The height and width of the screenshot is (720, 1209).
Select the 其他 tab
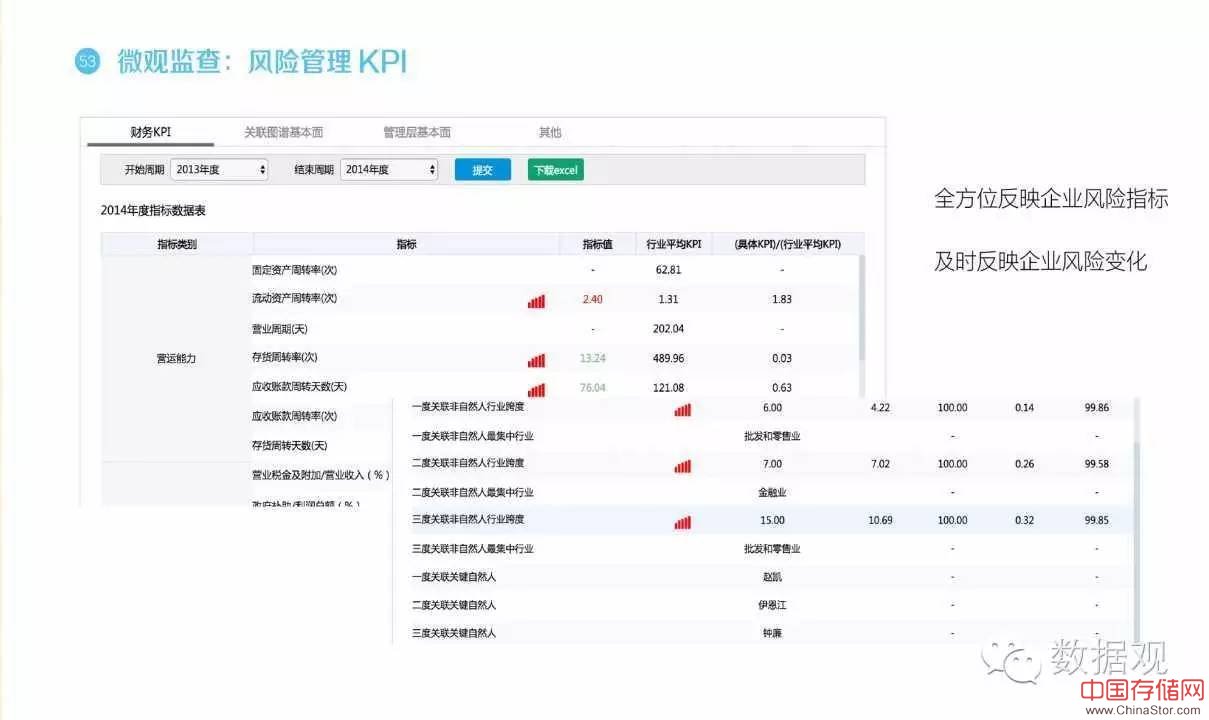(550, 132)
